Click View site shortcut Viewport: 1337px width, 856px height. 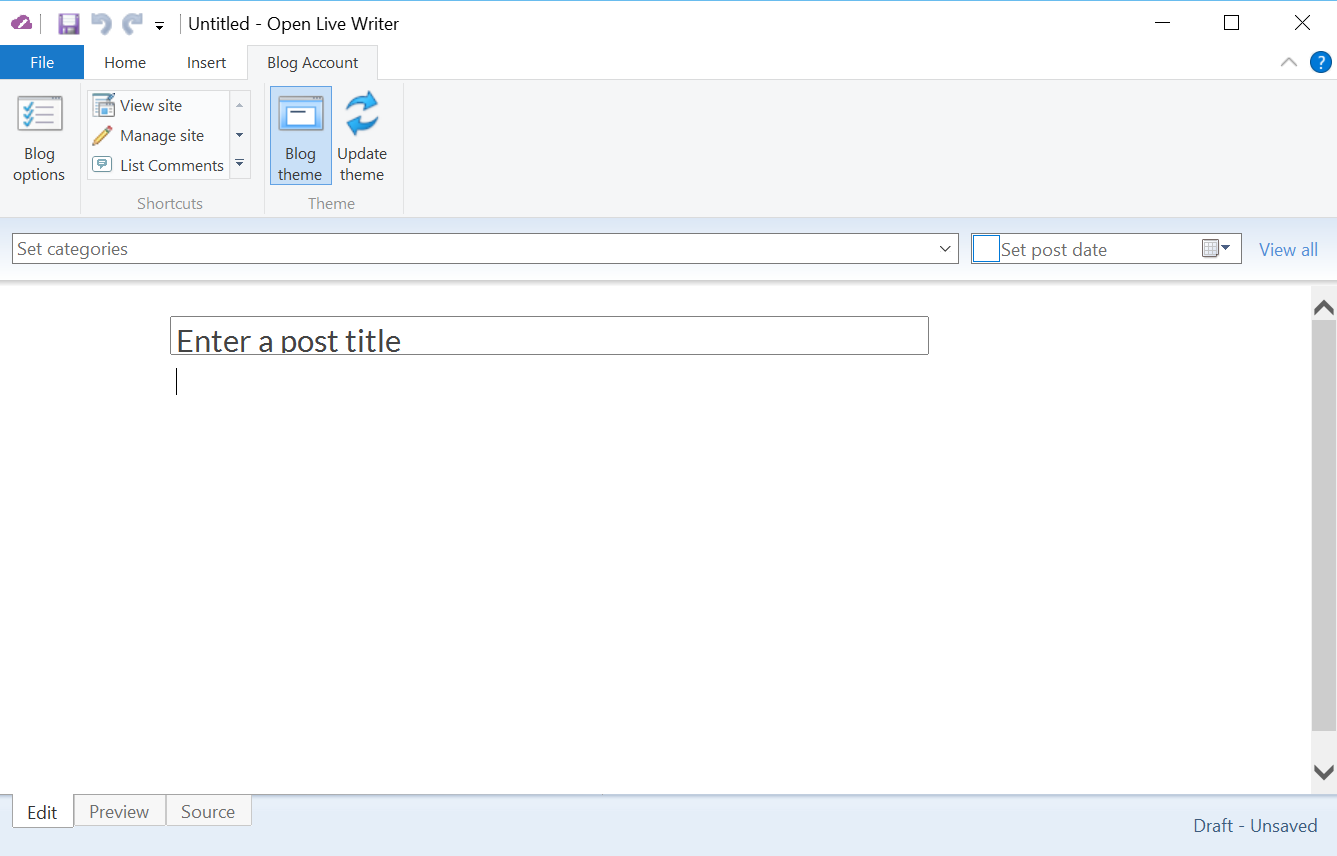[x=158, y=105]
